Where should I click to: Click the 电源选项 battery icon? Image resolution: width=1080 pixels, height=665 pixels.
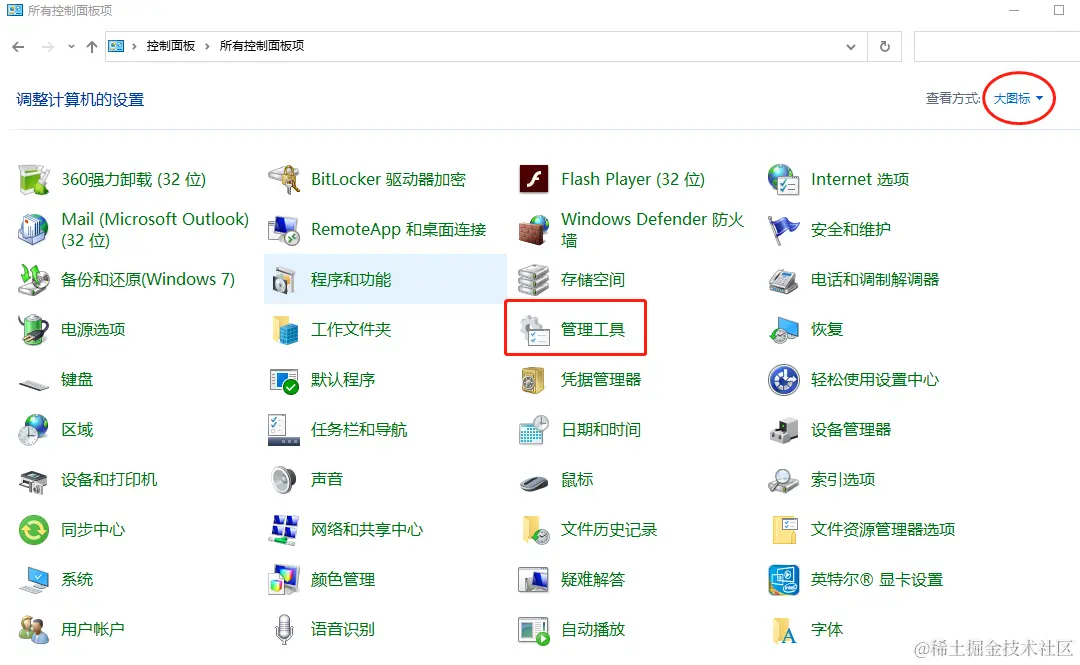click(34, 329)
